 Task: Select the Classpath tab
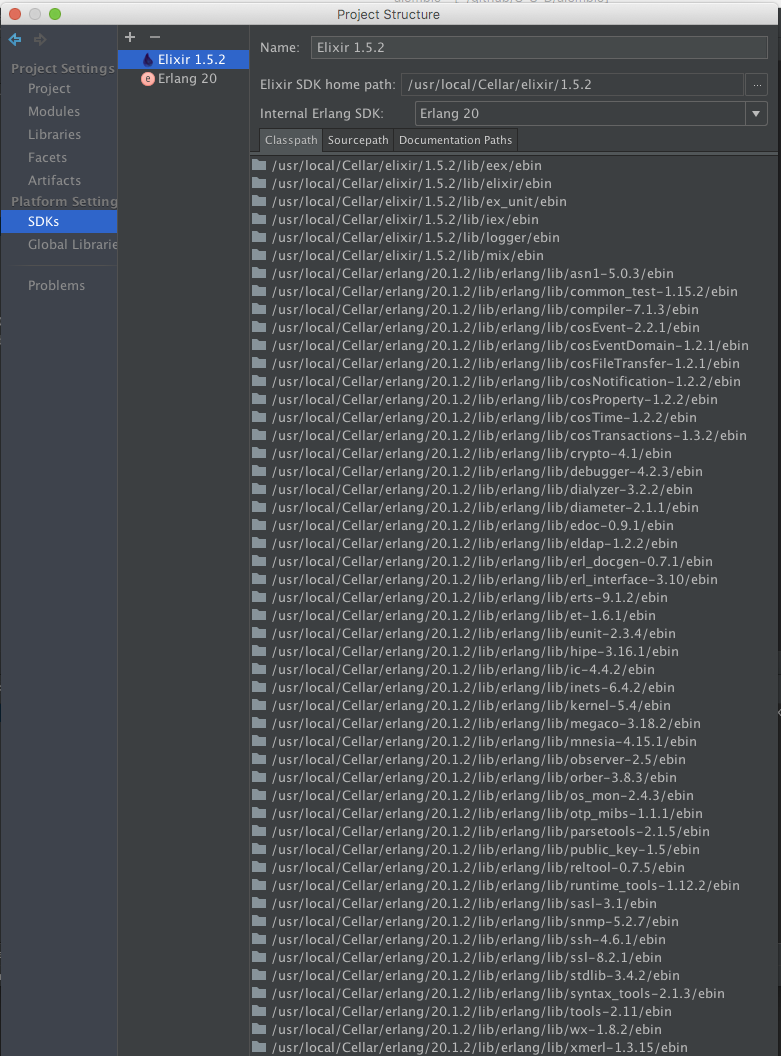click(x=291, y=140)
